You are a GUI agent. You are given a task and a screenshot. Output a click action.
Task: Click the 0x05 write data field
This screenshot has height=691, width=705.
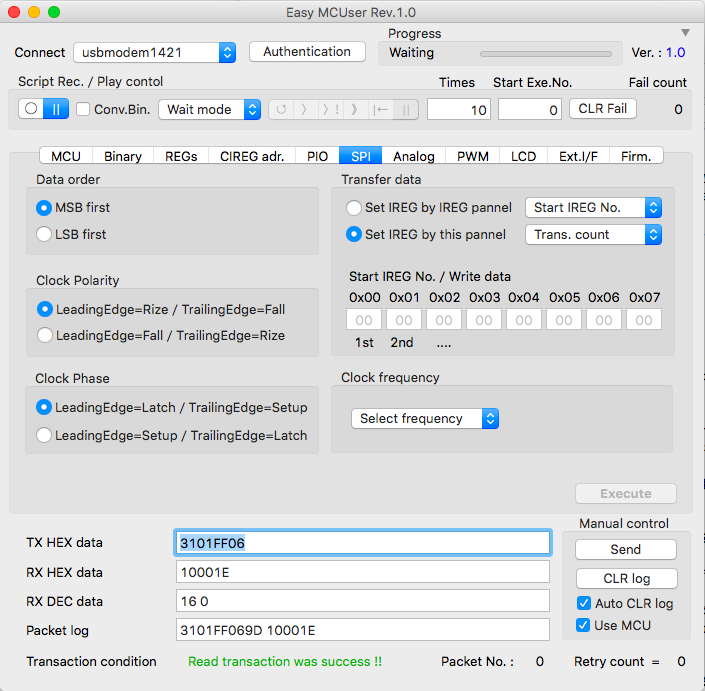[564, 319]
